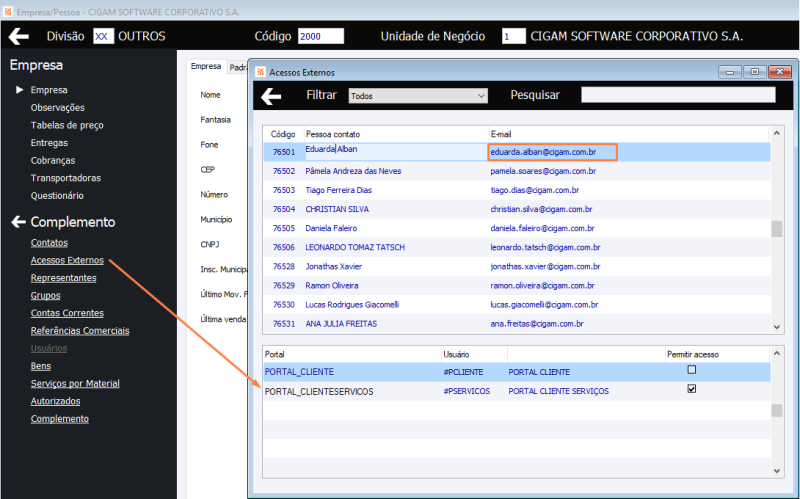
Task: Click up arrow of portal list scrollbar
Action: 777,353
